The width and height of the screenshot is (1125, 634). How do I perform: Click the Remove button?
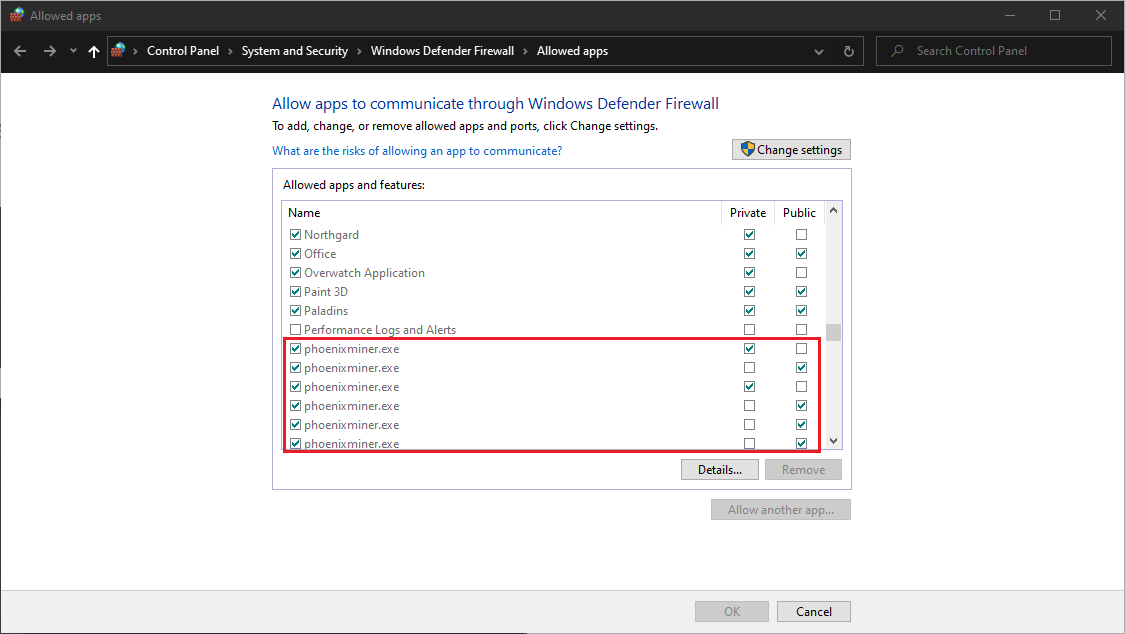point(803,470)
